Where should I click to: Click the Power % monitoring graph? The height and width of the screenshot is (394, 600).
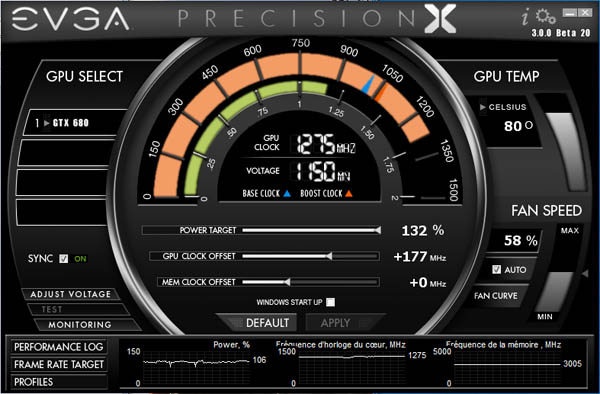point(197,368)
